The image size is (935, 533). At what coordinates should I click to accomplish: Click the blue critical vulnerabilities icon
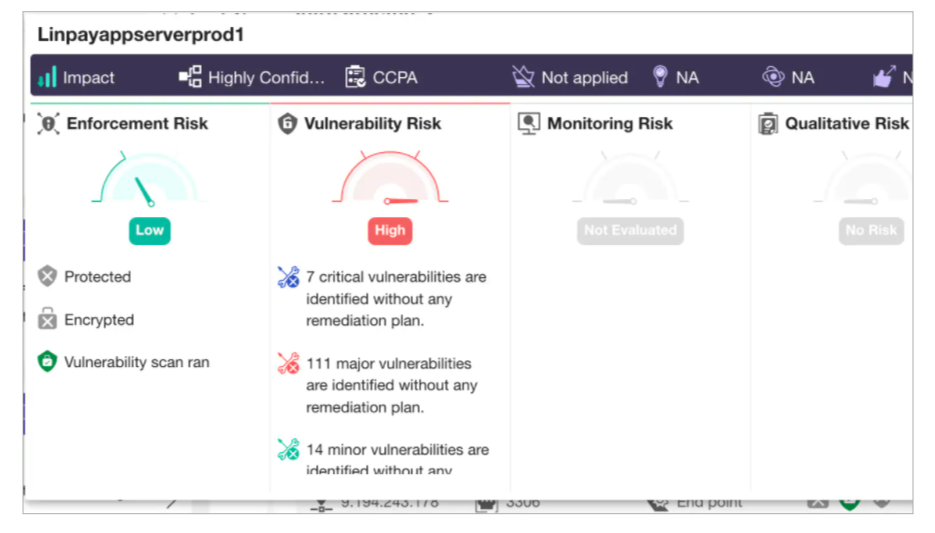pos(288,278)
